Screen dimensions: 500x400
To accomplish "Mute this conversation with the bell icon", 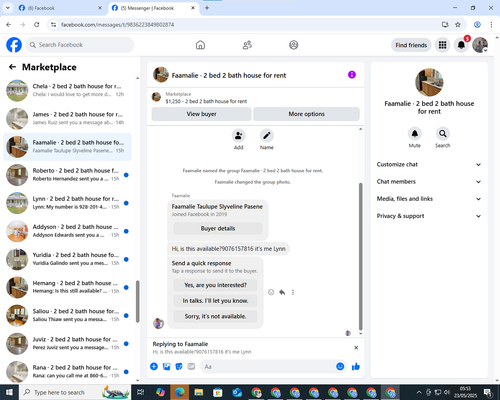I will [414, 134].
